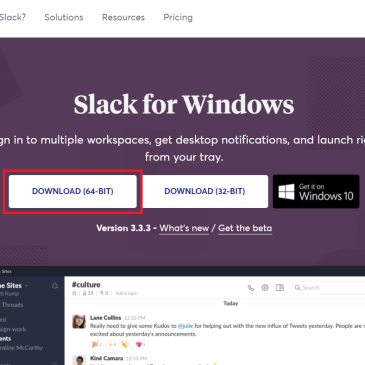Click the Today date divider label
The image size is (365, 365).
[231, 303]
